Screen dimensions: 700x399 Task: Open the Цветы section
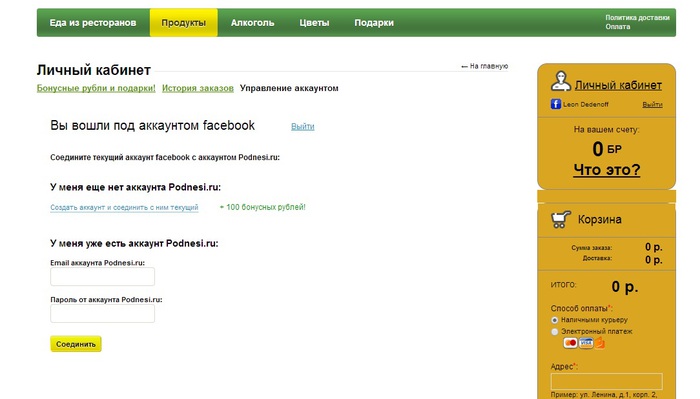coord(314,23)
